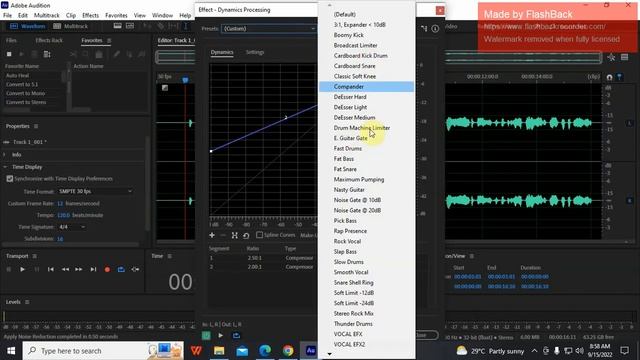
Task: Close the Dynamics Processing dialog
Action: pyautogui.click(x=440, y=10)
